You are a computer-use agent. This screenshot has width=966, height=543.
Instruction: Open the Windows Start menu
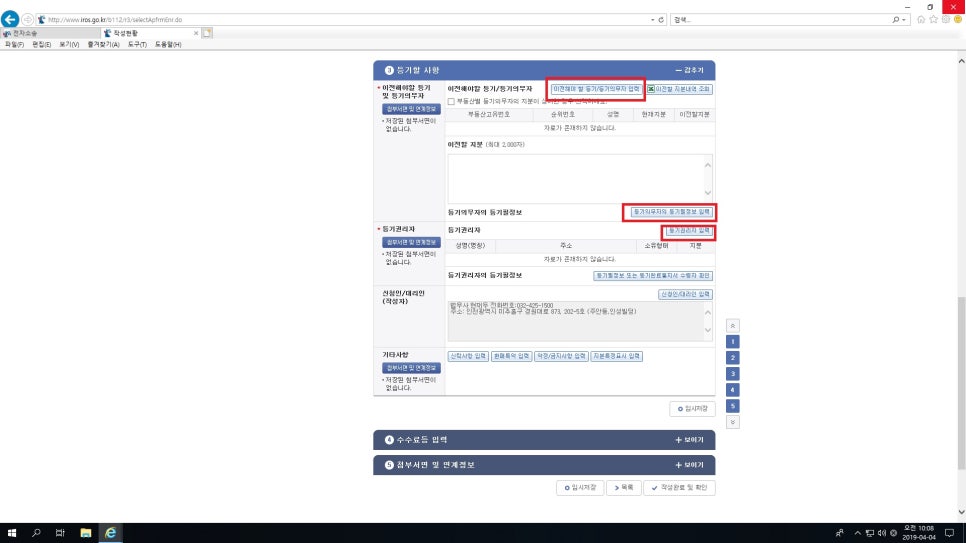[12, 533]
